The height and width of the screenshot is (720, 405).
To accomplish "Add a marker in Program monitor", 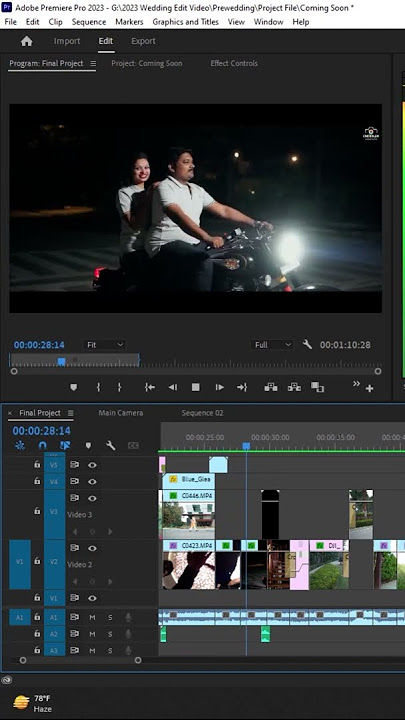I will [73, 388].
